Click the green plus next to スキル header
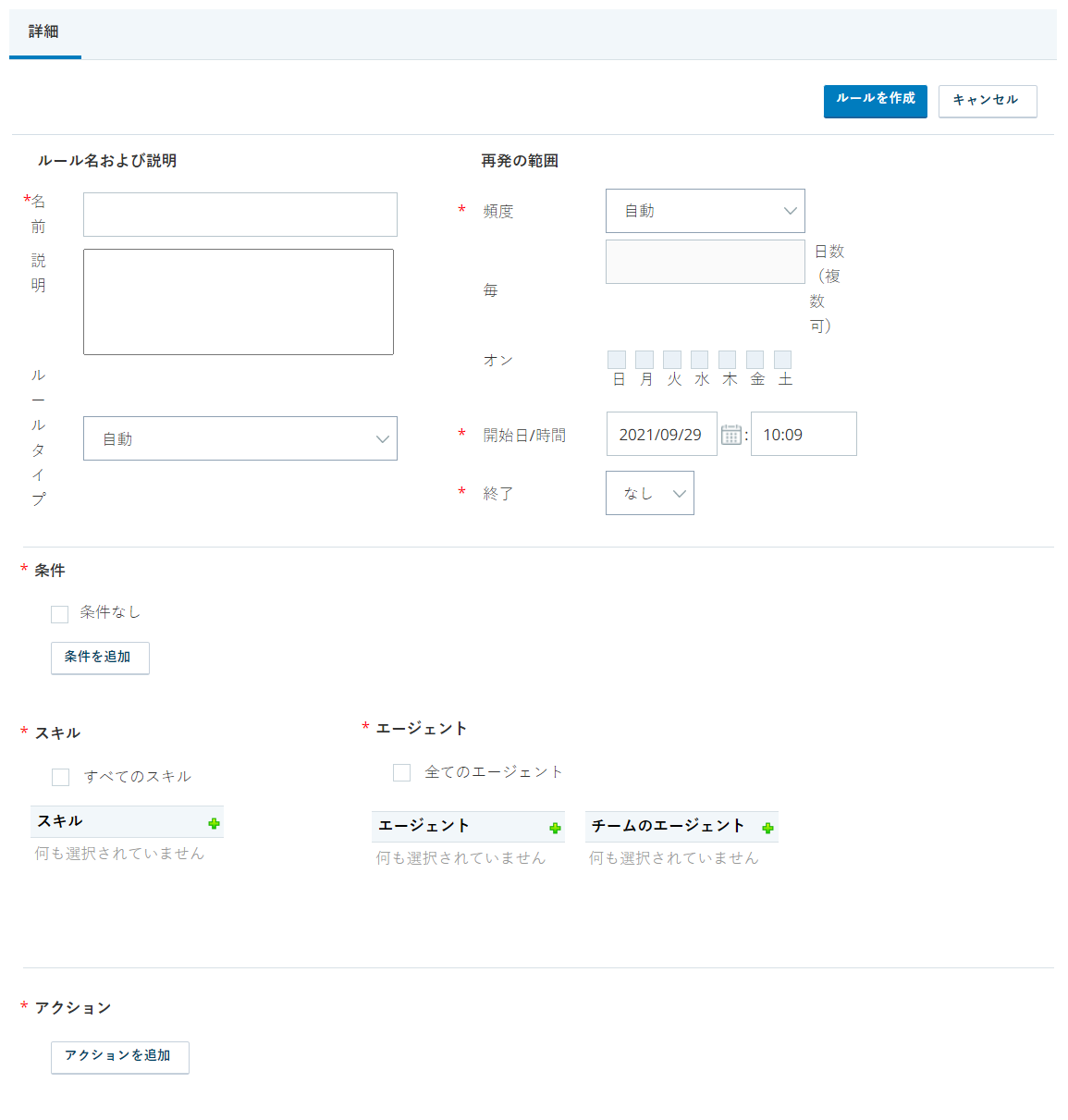This screenshot has height=1120, width=1068. [214, 823]
